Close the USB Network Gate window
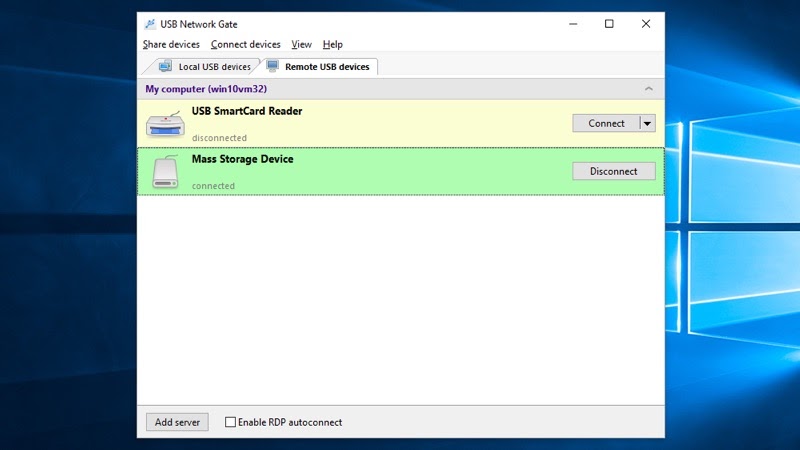 (646, 24)
